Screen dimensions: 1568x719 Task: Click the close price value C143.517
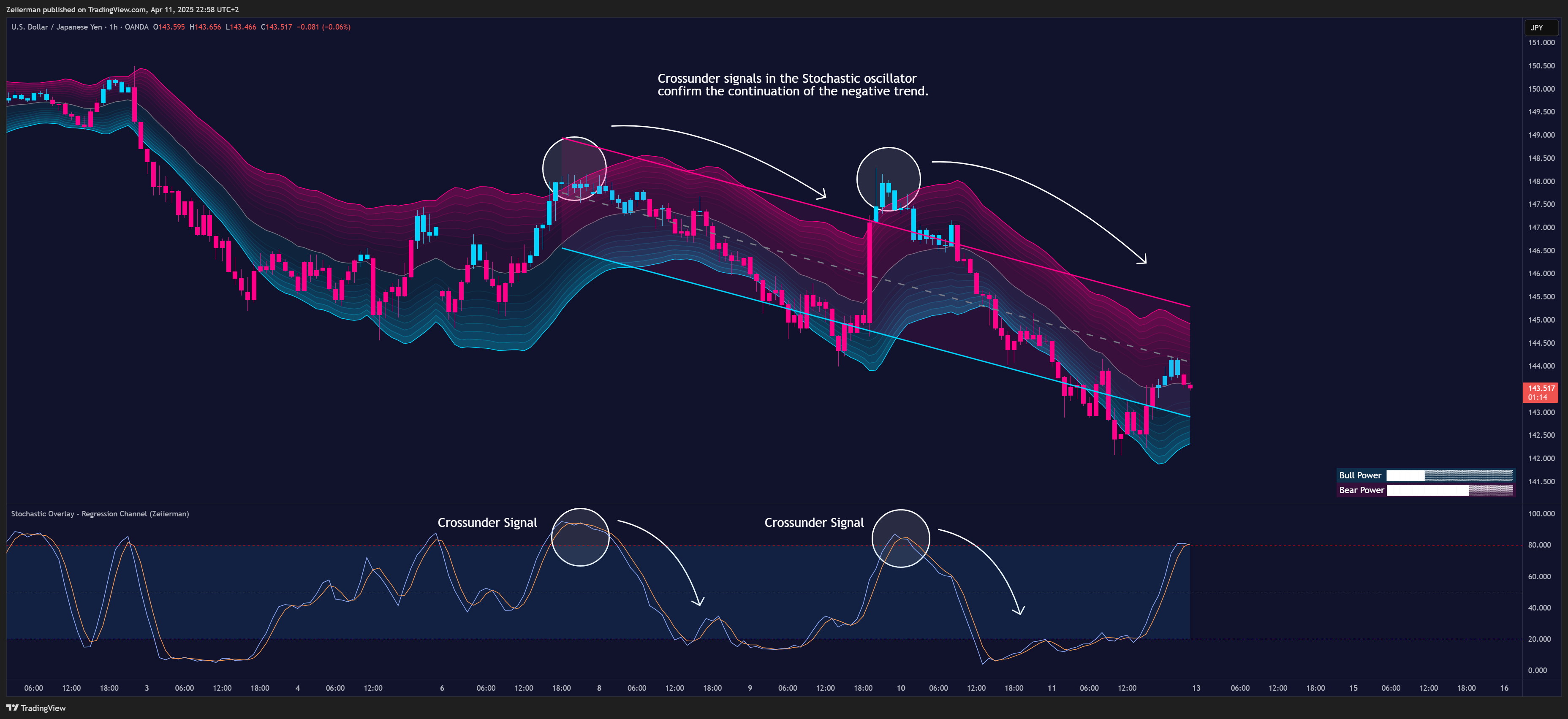click(276, 27)
